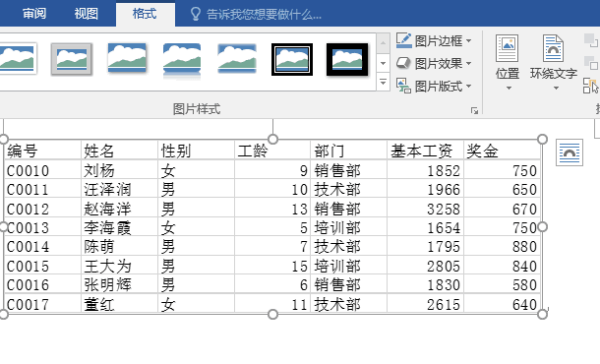Click the Send Backward icon

[x=591, y=63]
